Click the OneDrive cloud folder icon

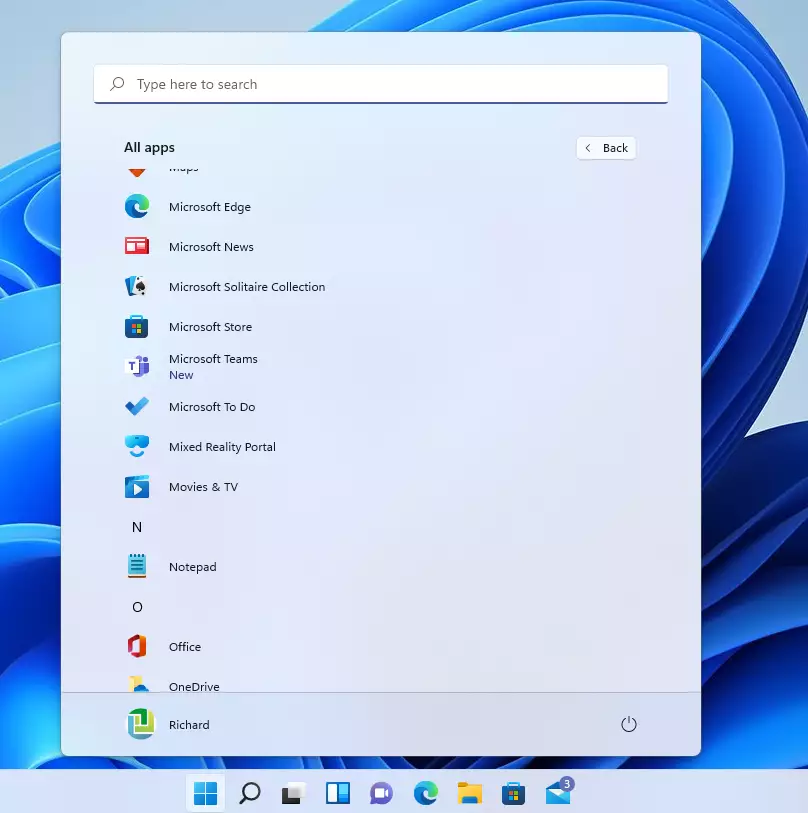(x=138, y=684)
